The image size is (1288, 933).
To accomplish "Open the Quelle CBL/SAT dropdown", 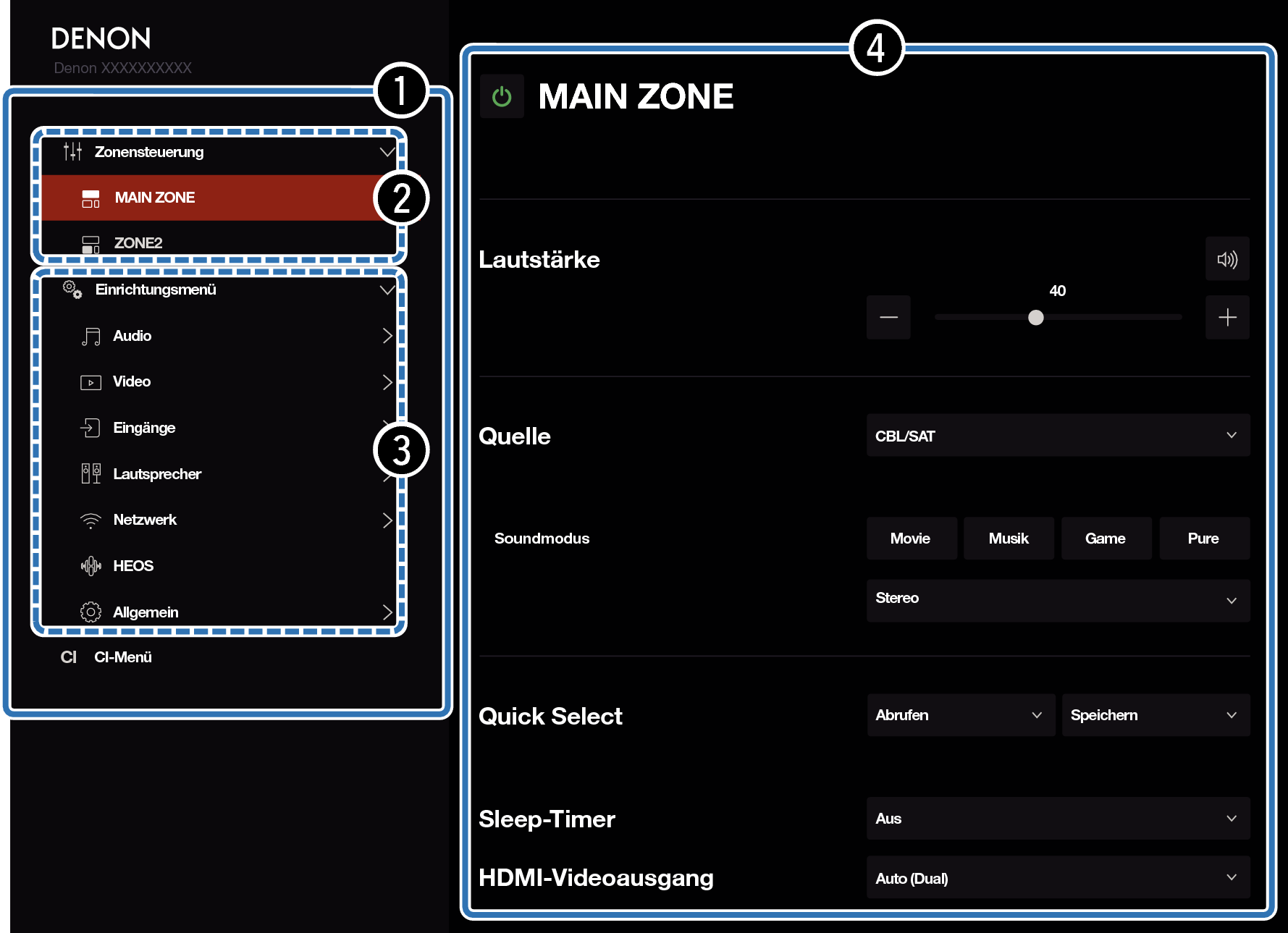I will coord(1058,436).
